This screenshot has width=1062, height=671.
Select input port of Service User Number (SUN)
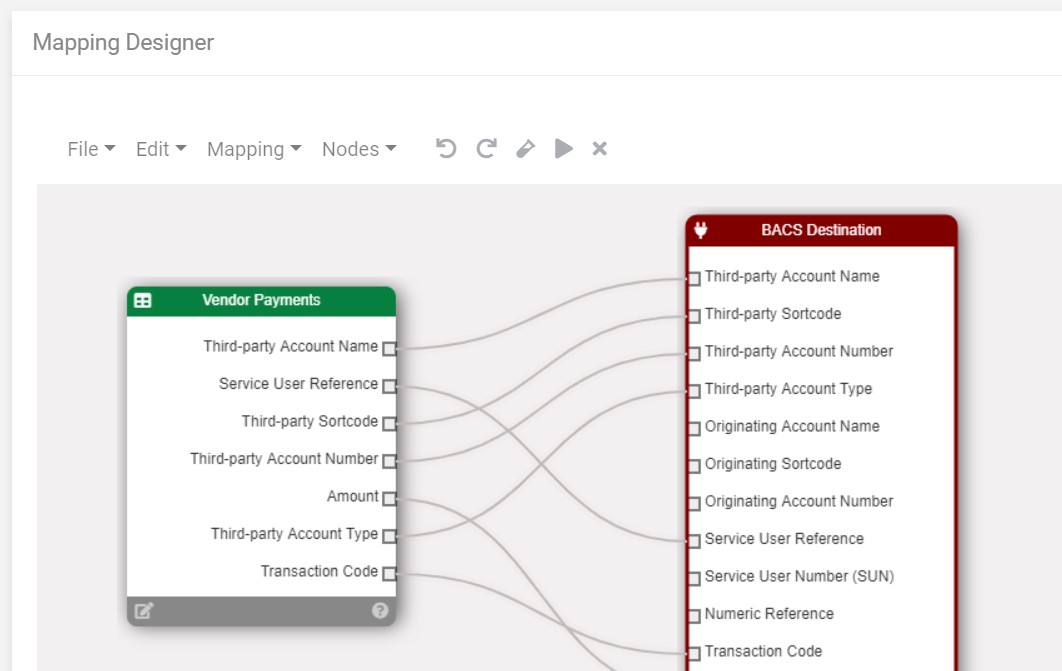coord(694,578)
